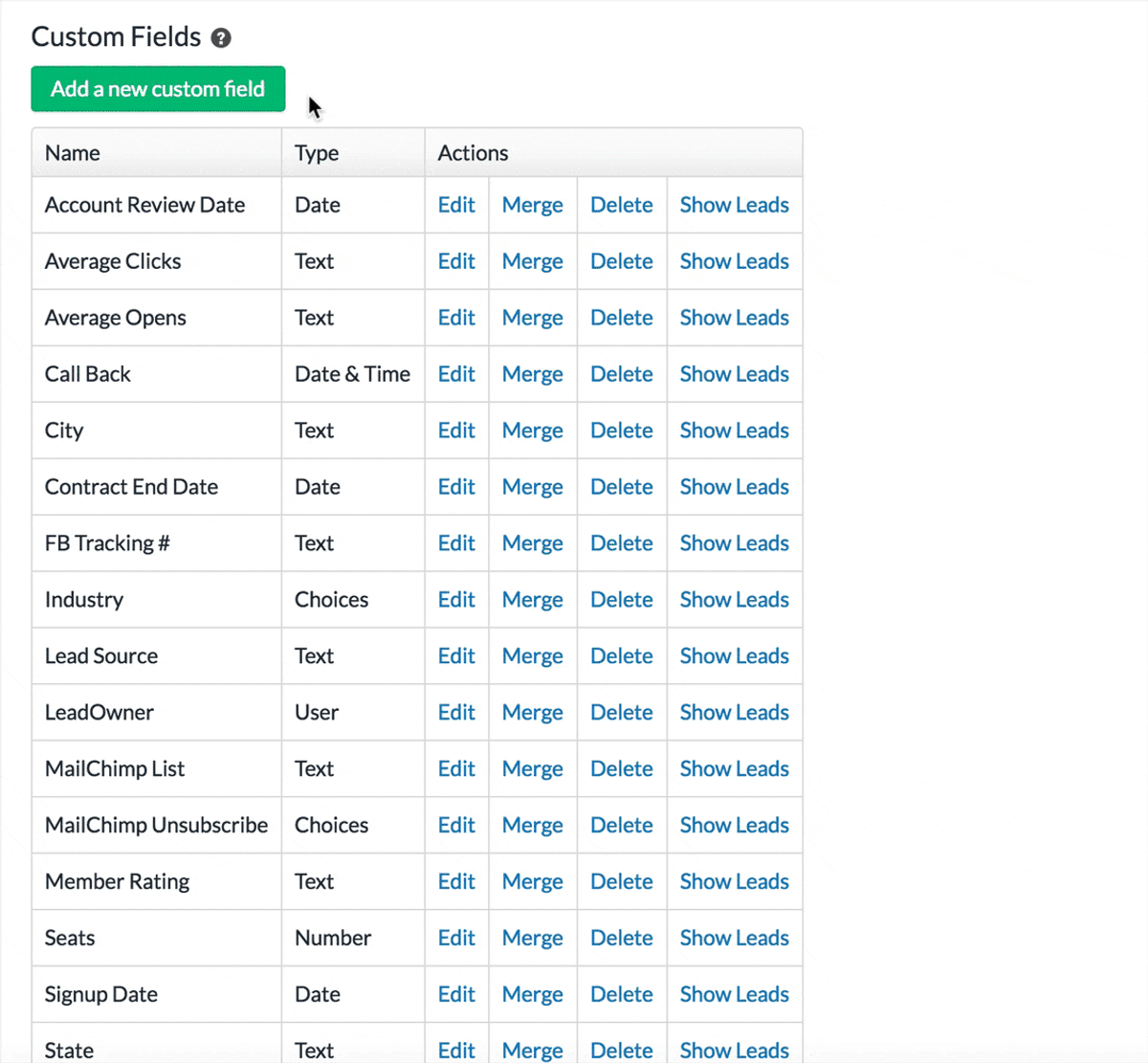Show leads for Average Clicks
This screenshot has width=1148, height=1063.
735,261
